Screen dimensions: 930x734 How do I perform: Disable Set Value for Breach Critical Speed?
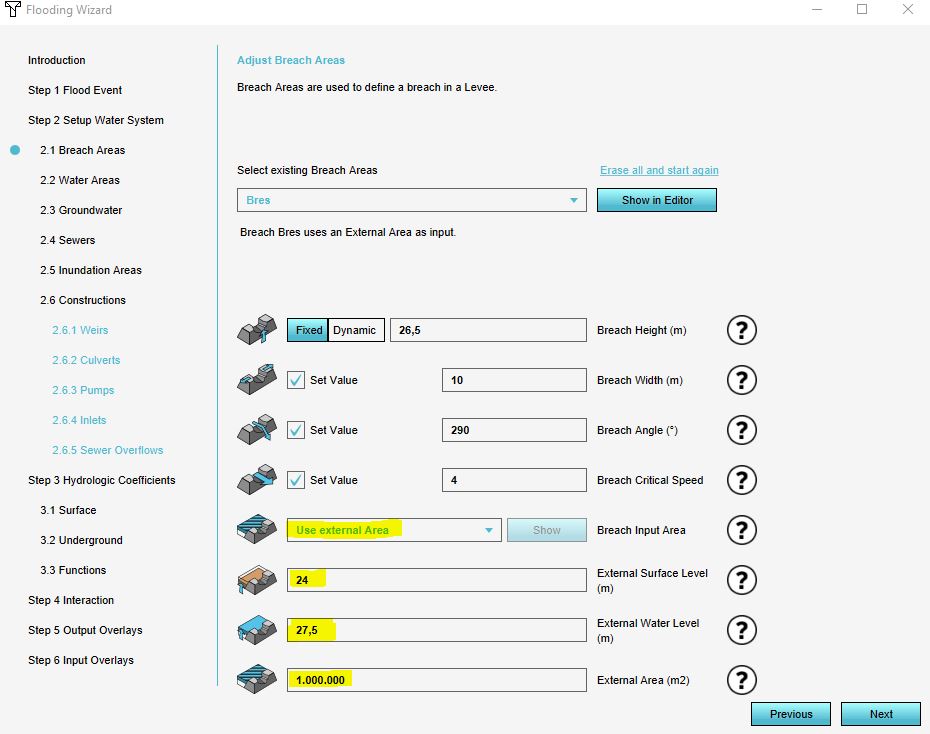pyautogui.click(x=296, y=480)
